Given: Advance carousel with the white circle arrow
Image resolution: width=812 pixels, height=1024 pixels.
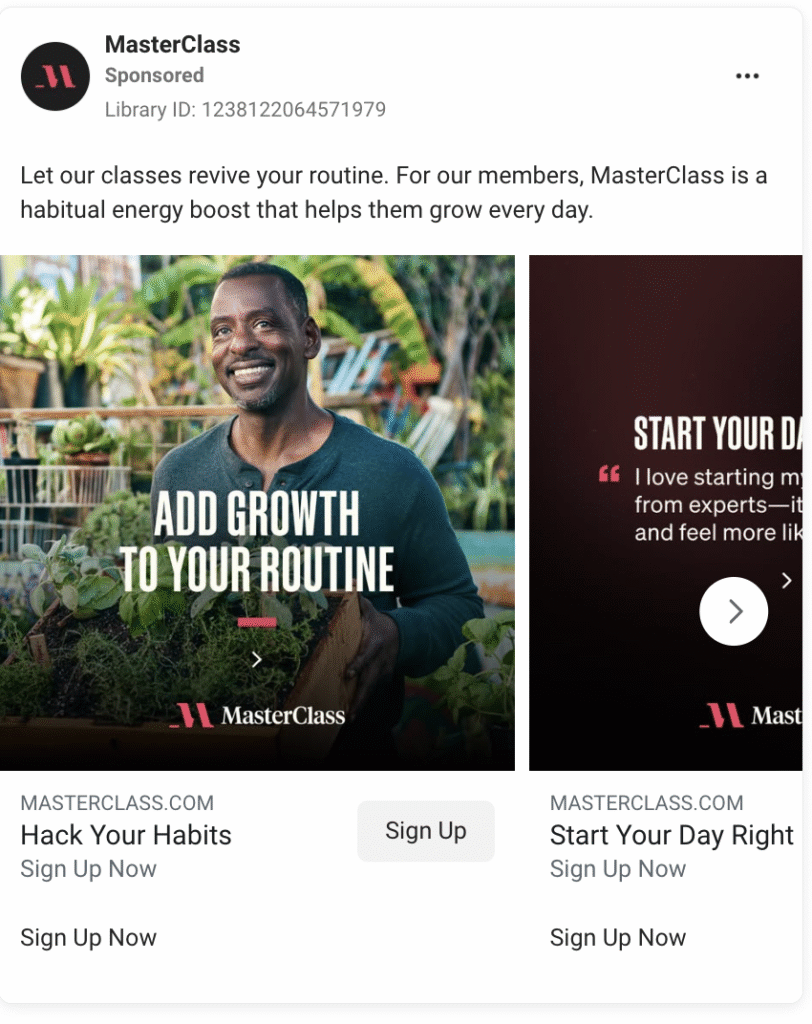Looking at the screenshot, I should (734, 611).
